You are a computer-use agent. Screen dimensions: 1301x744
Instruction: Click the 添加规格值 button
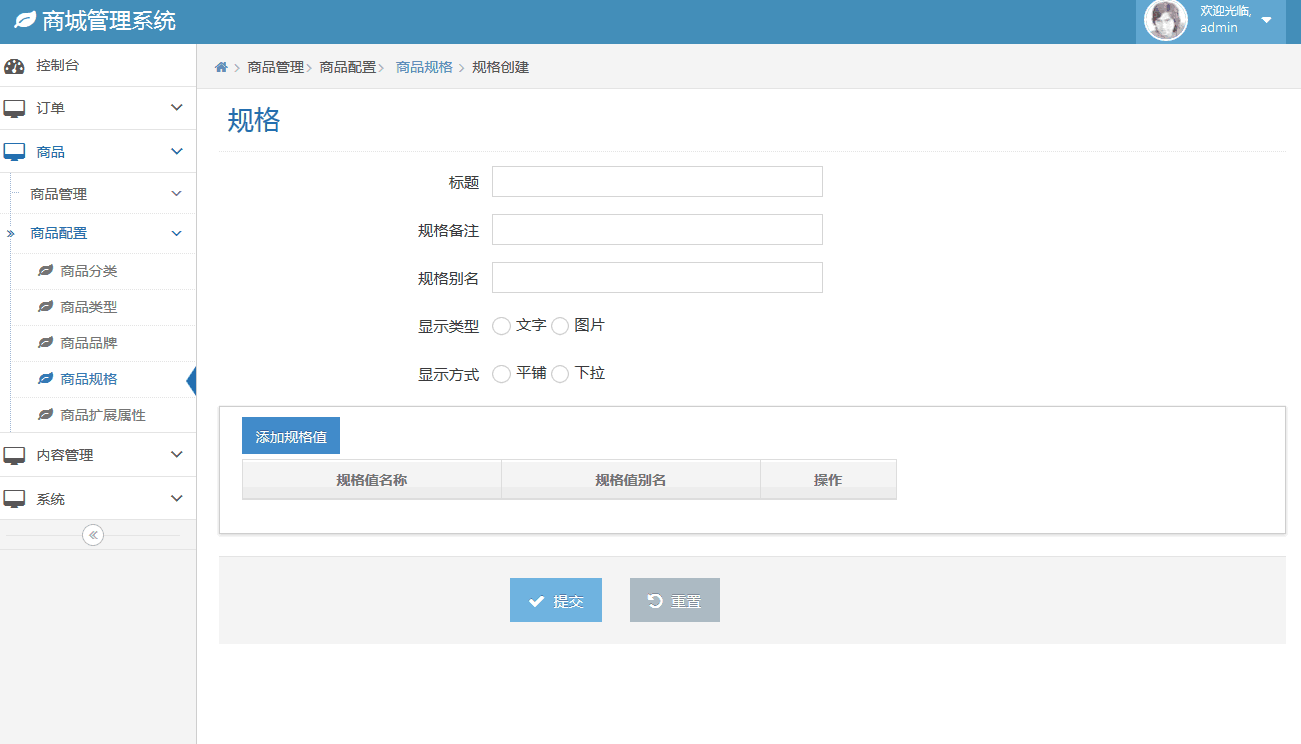tap(291, 436)
